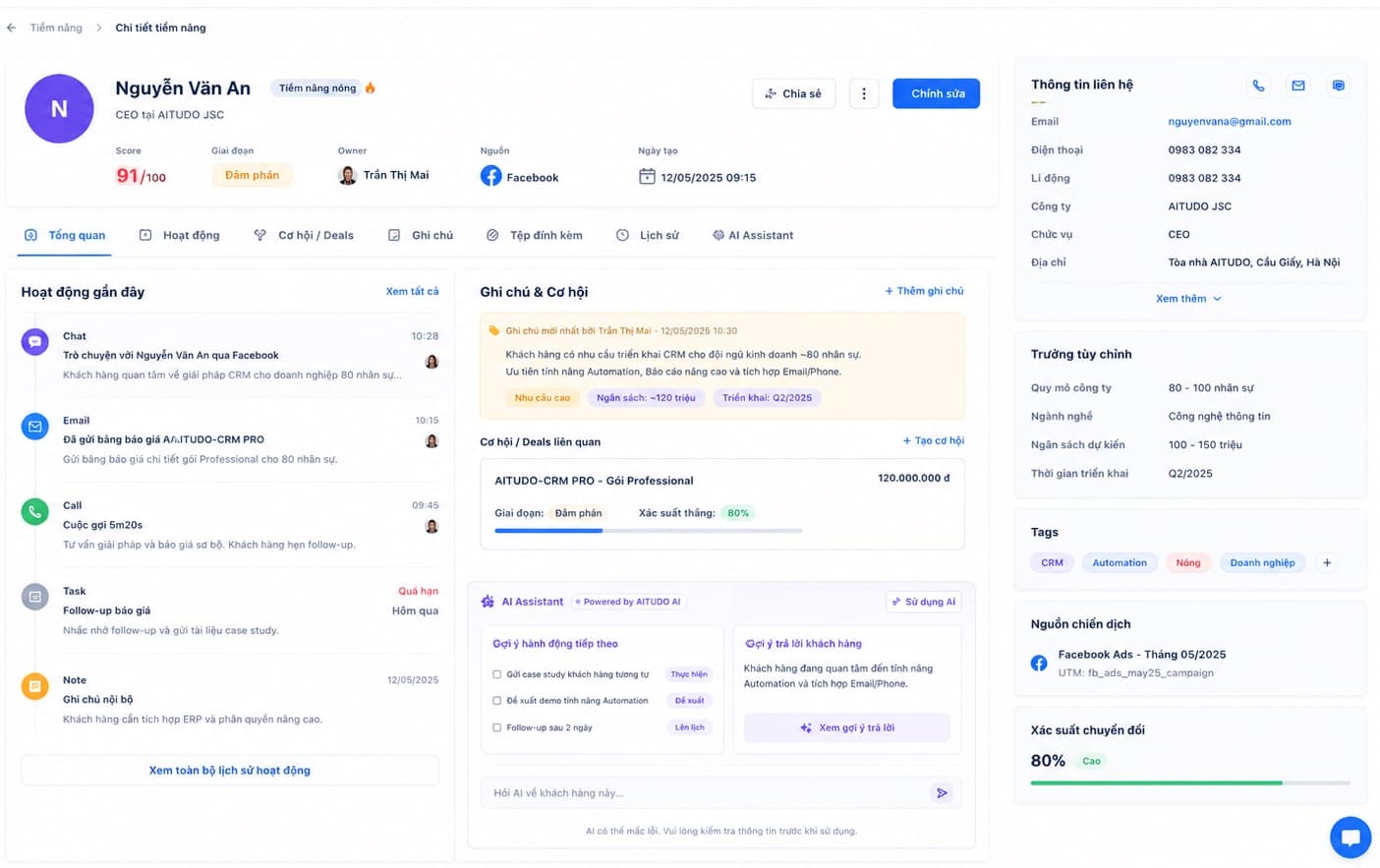Select the CRM tag

[x=1052, y=563]
